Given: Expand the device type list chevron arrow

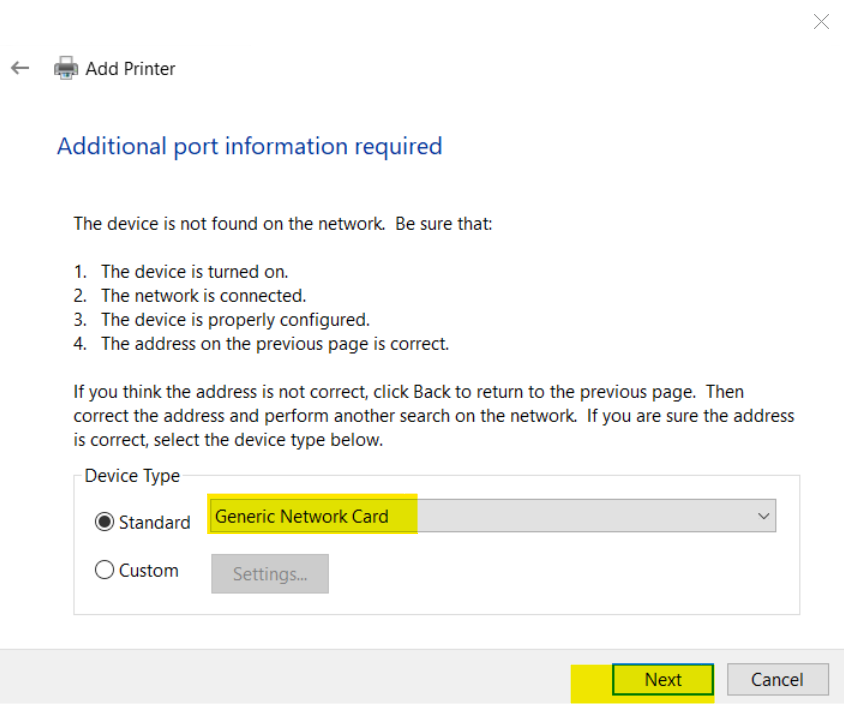Looking at the screenshot, I should (763, 516).
